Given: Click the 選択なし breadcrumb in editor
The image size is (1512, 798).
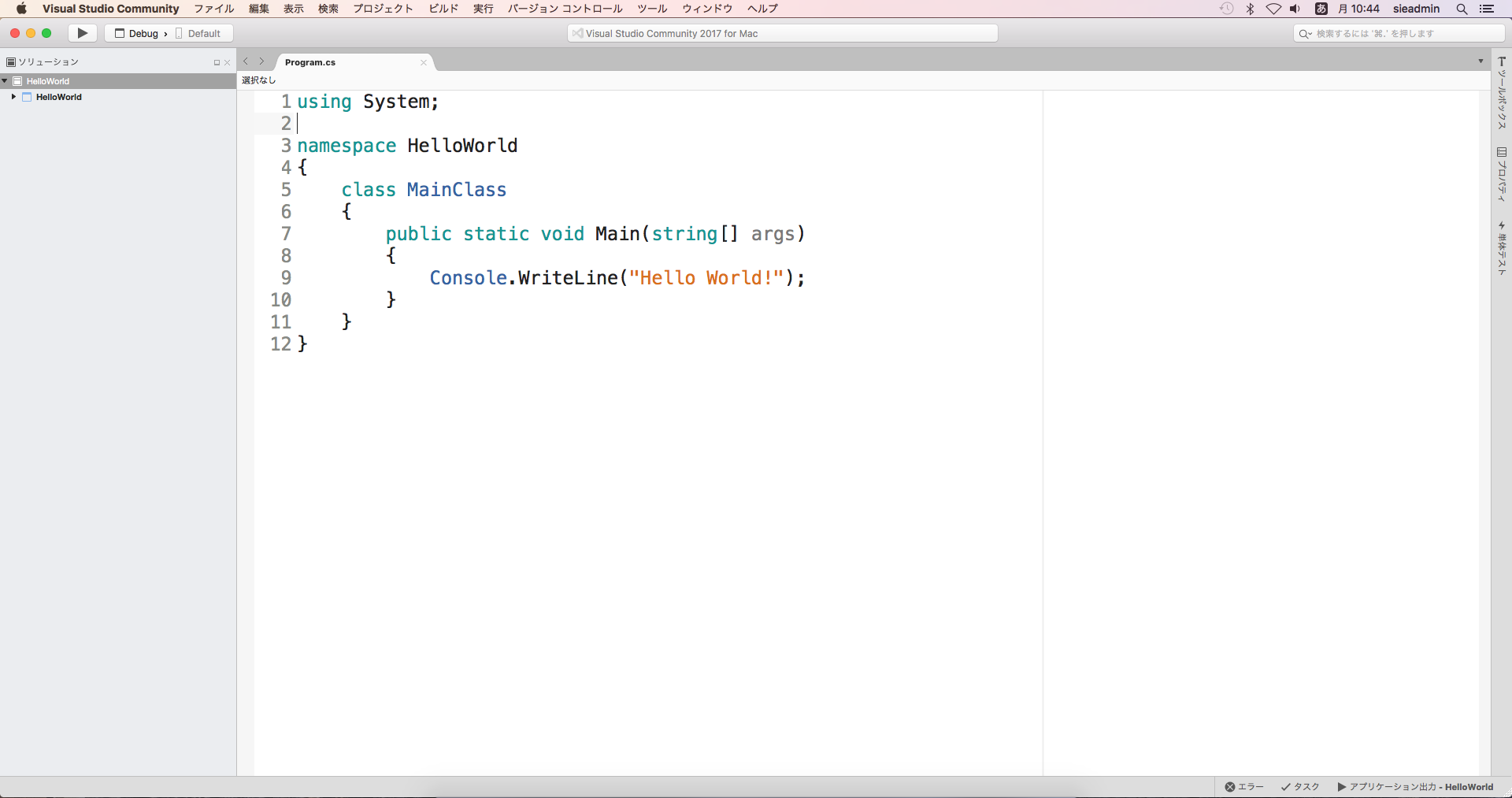Looking at the screenshot, I should coord(259,80).
